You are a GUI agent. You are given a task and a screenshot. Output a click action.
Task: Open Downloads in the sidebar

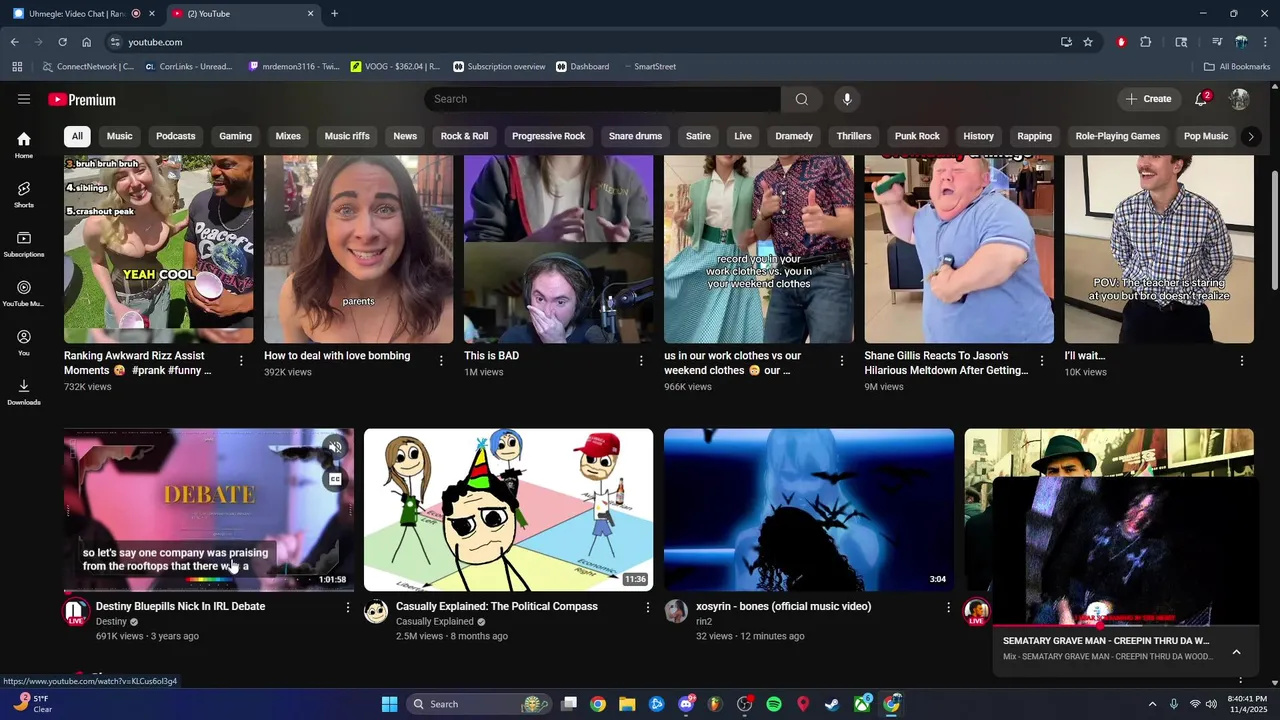pos(24,392)
